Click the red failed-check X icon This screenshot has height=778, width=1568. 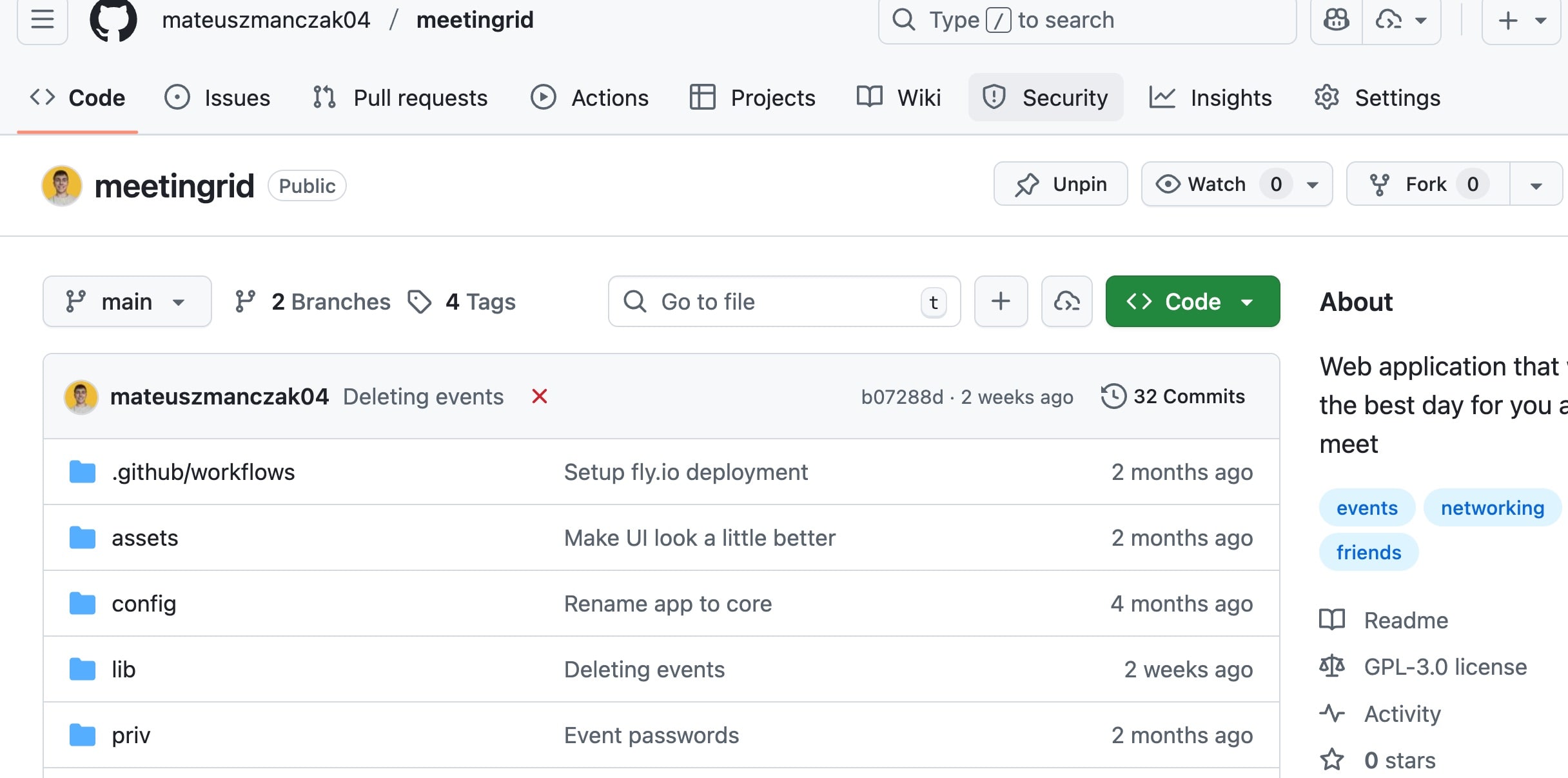(x=540, y=396)
